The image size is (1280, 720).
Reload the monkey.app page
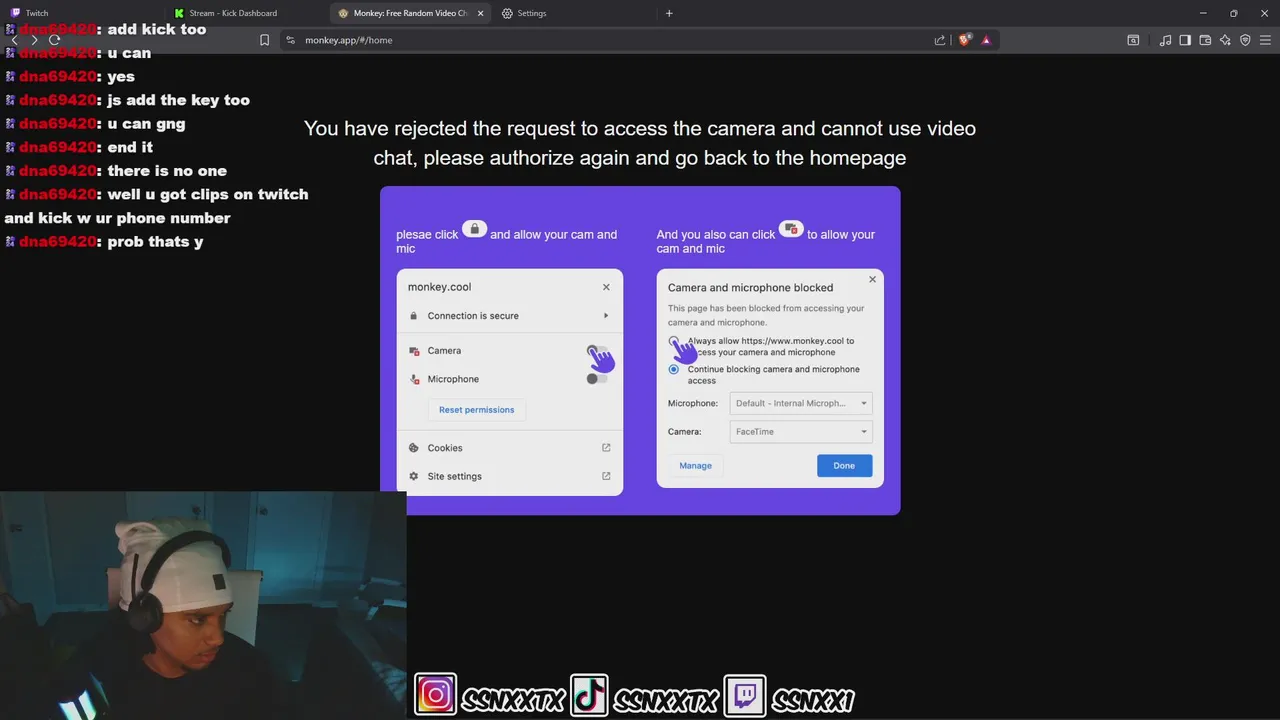pyautogui.click(x=55, y=40)
